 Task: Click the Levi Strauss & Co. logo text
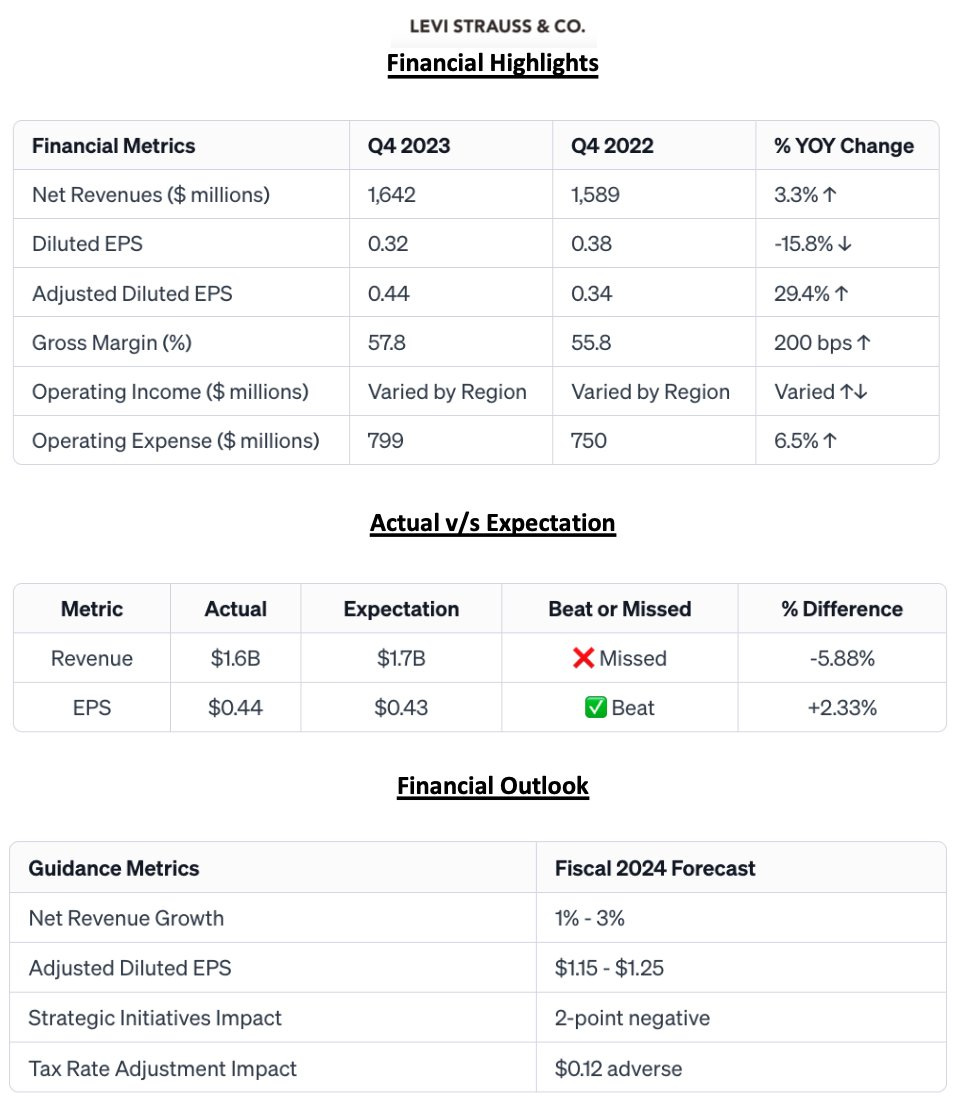[497, 25]
